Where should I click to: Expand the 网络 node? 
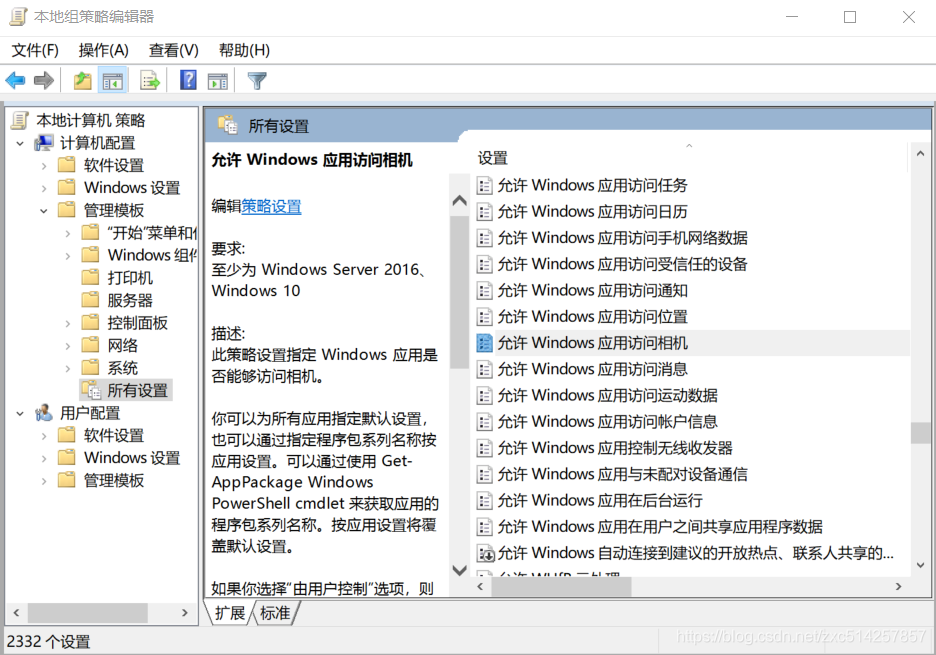(x=67, y=346)
